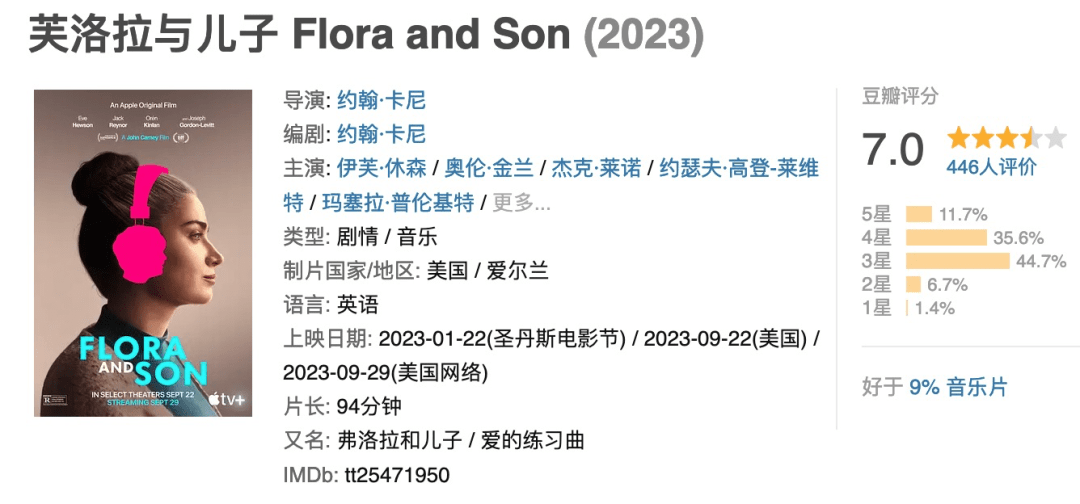Image resolution: width=1080 pixels, height=504 pixels.
Task: Open actor page 奥伦·金兰
Action: tap(489, 169)
